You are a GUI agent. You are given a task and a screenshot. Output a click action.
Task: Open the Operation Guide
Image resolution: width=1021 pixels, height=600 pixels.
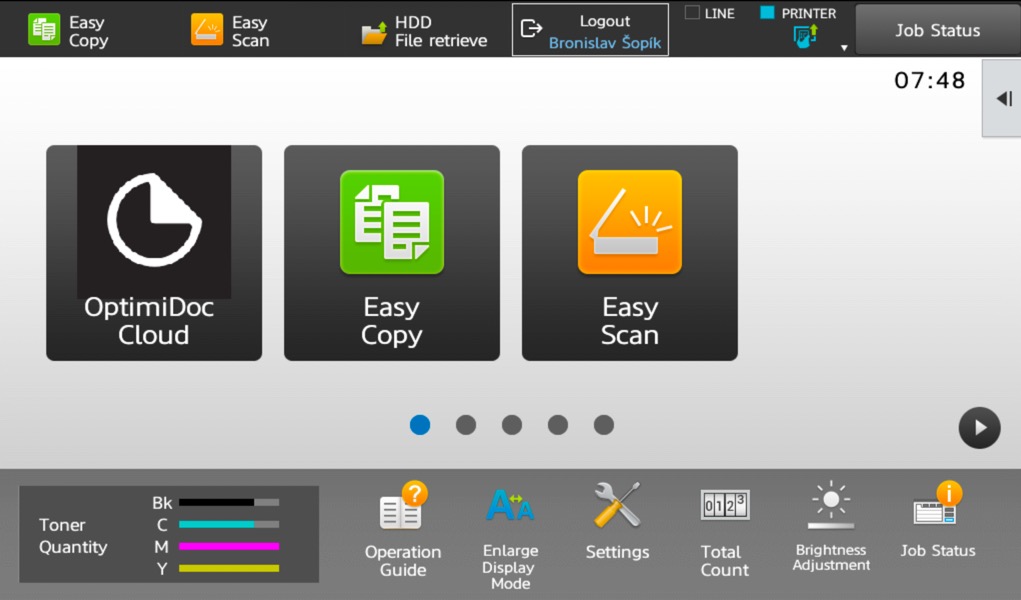coord(403,531)
